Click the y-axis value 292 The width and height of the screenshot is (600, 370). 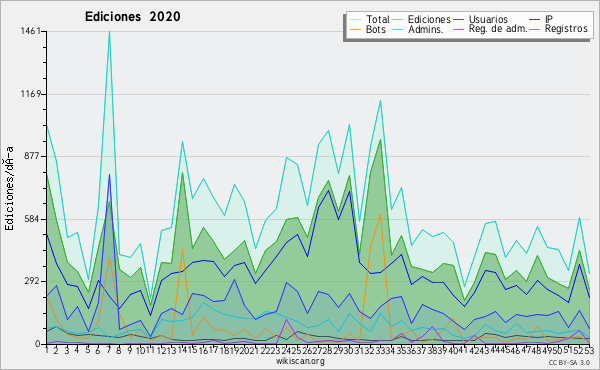point(33,281)
